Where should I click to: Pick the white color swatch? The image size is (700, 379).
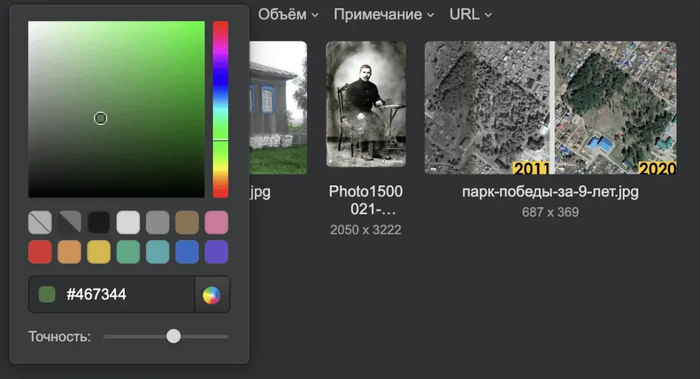click(x=128, y=222)
